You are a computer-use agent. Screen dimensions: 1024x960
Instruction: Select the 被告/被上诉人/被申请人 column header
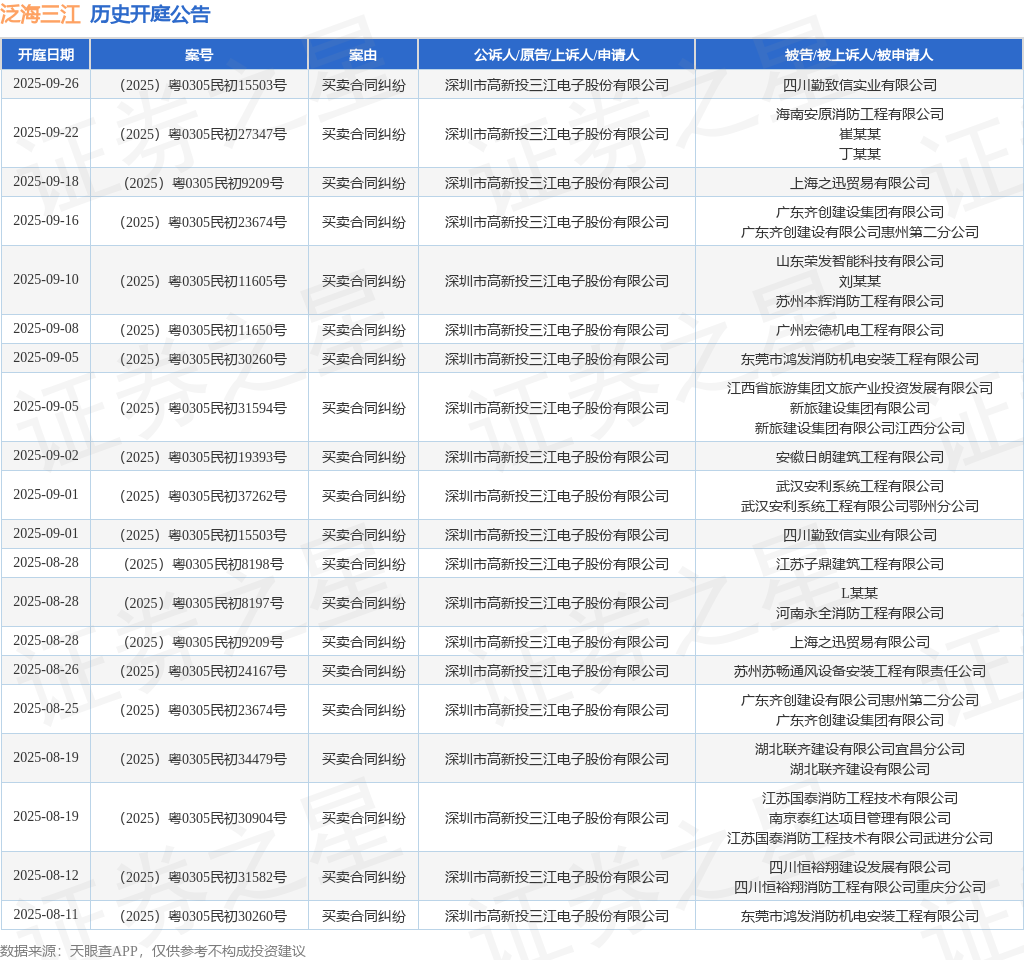859,55
